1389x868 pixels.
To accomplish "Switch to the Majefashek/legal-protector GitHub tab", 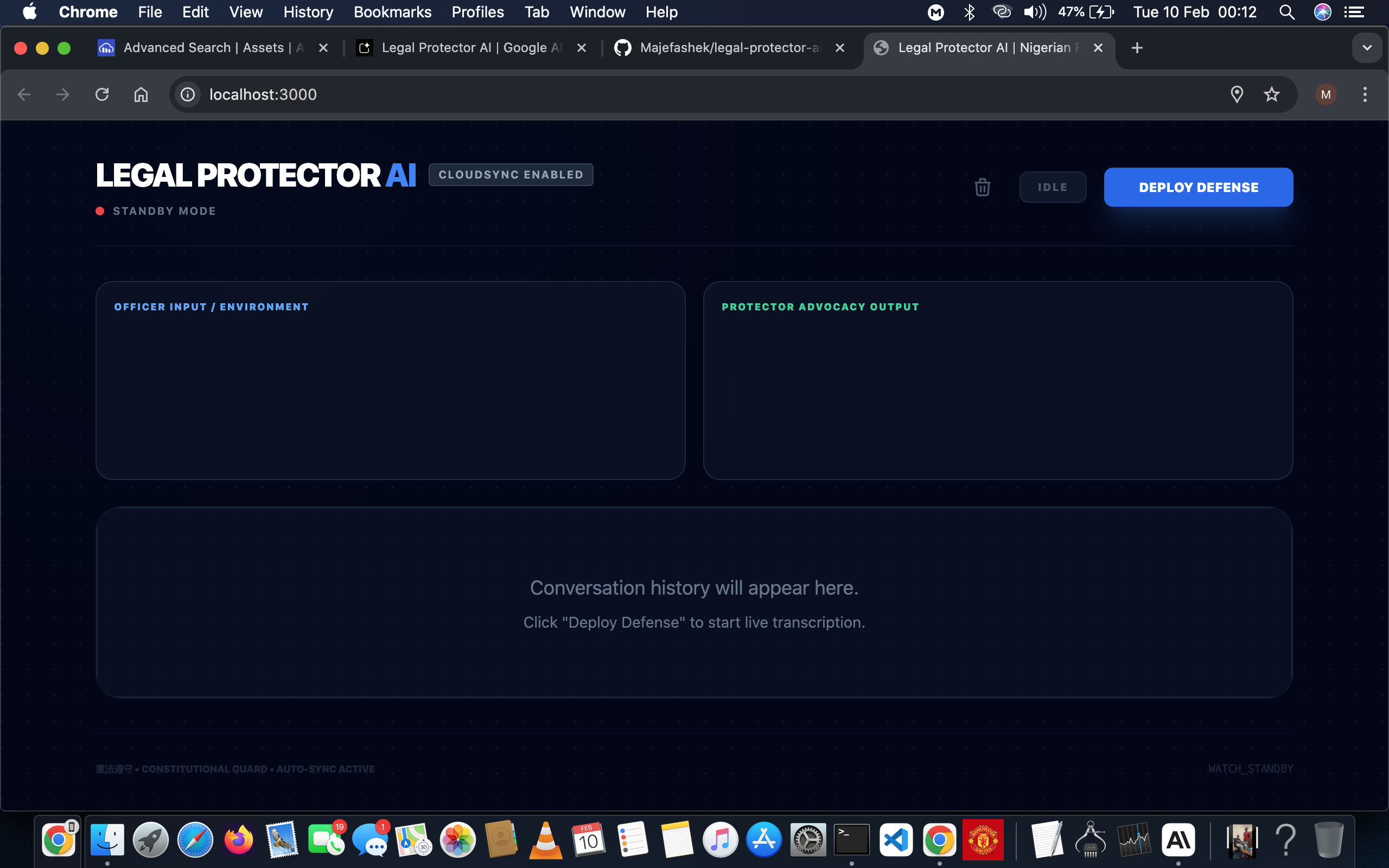I will [x=729, y=48].
